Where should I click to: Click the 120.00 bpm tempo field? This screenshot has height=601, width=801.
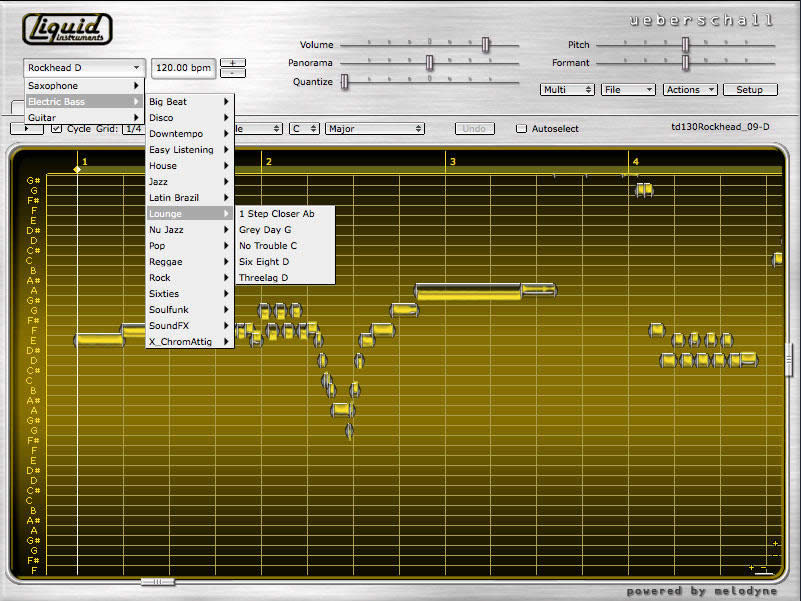point(183,67)
